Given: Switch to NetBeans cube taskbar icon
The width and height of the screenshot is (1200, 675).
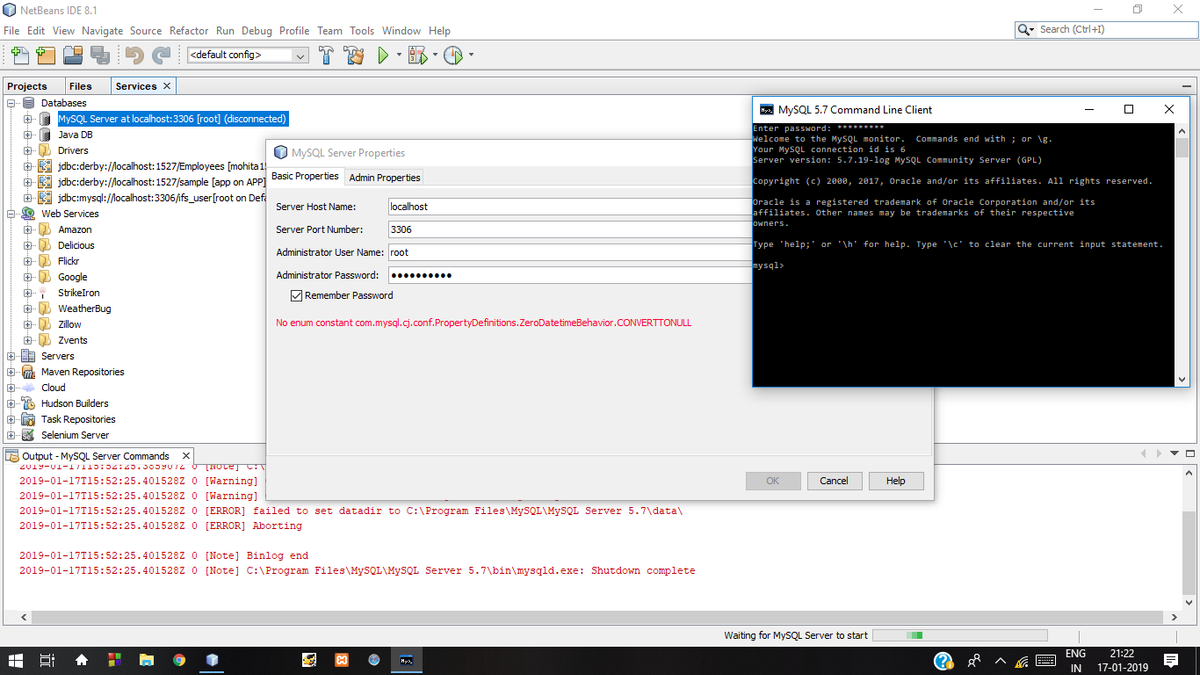Looking at the screenshot, I should [212, 660].
